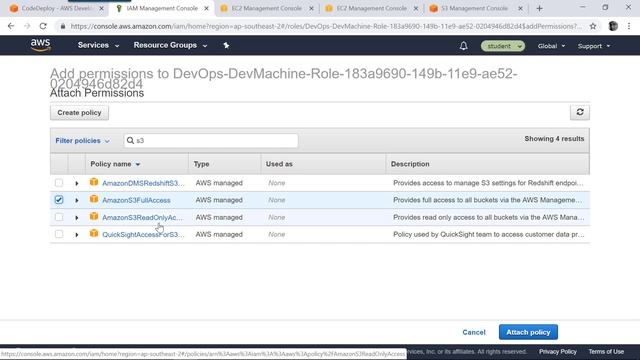Check the AmazonDMSRedshiftS3 policy checkbox

point(59,182)
